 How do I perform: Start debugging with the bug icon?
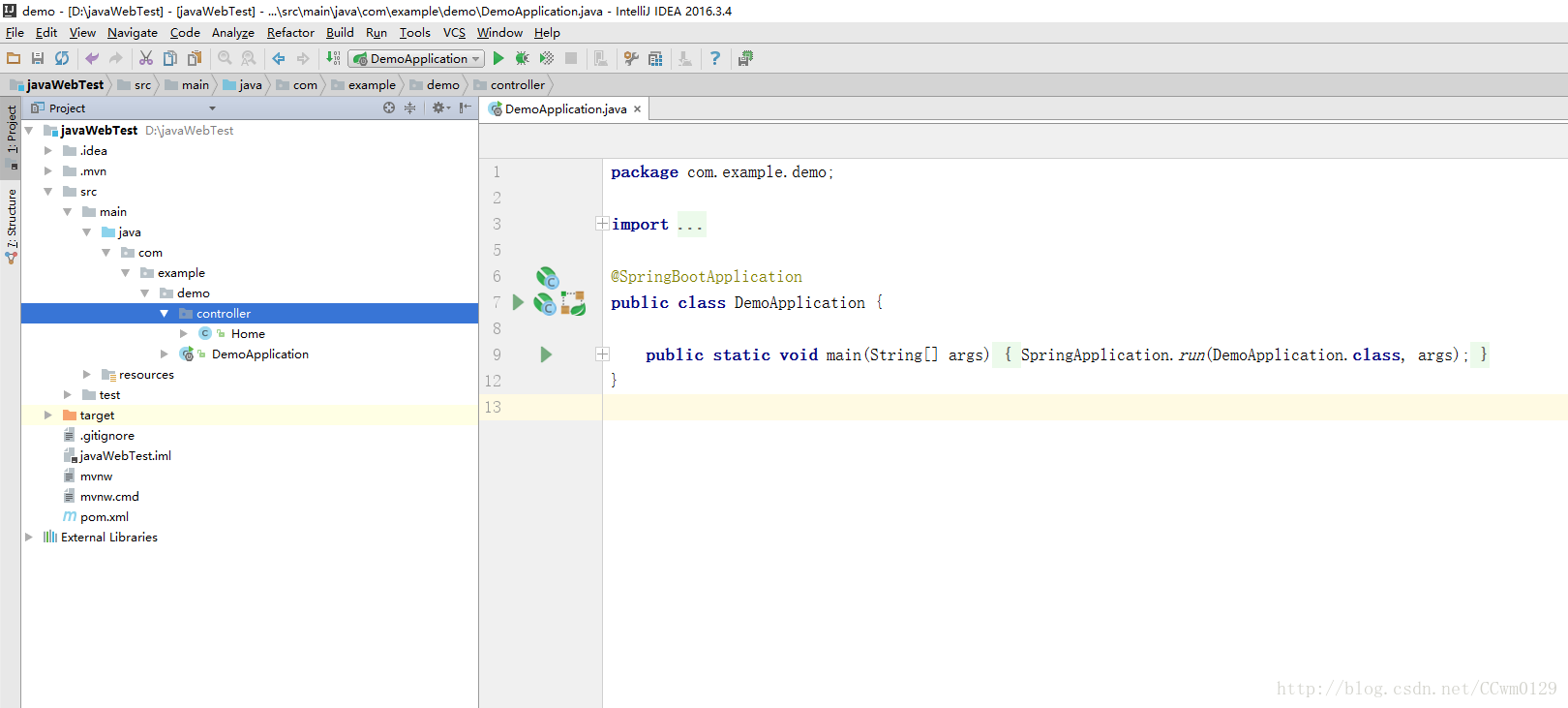[x=523, y=58]
